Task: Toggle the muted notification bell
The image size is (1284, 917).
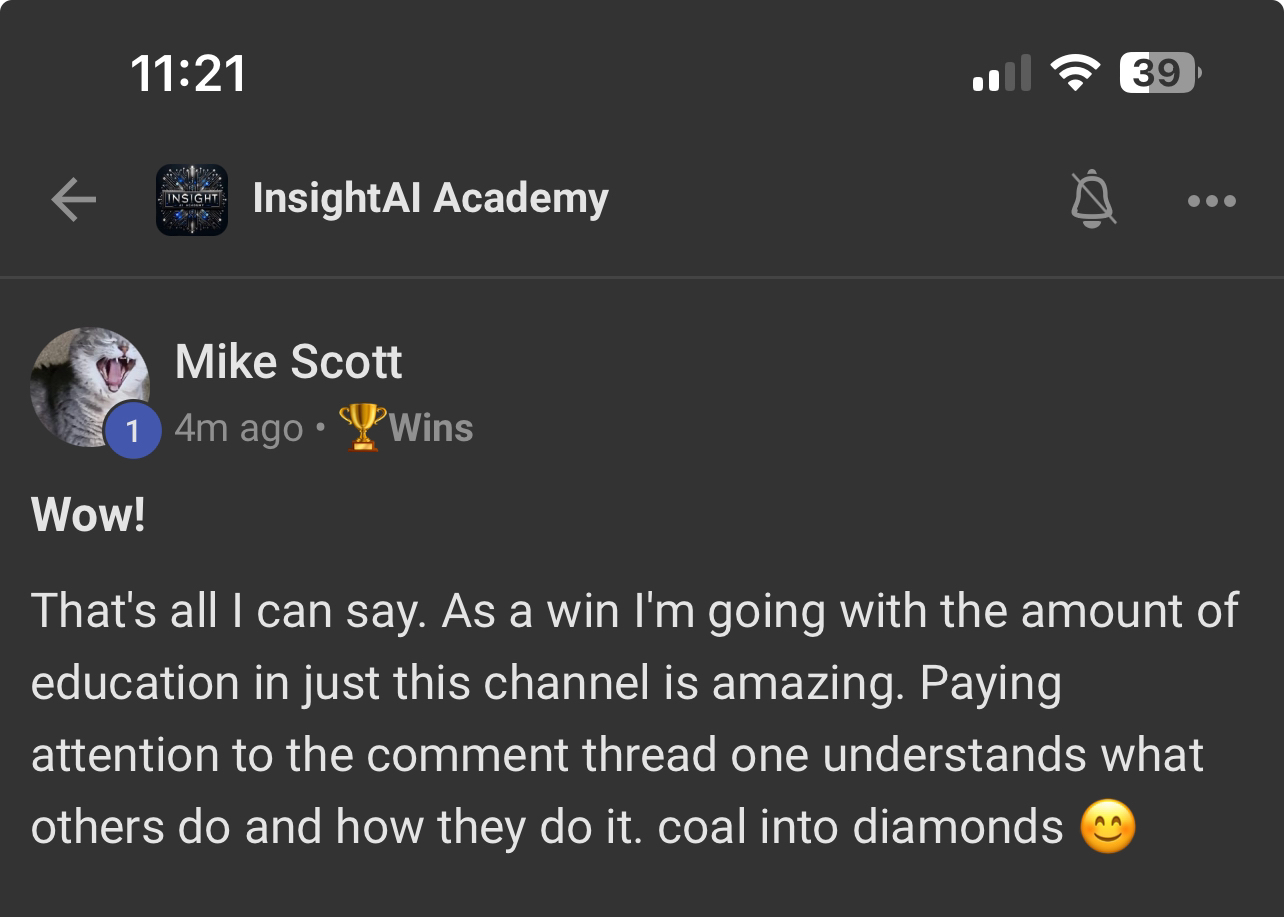Action: click(x=1093, y=199)
